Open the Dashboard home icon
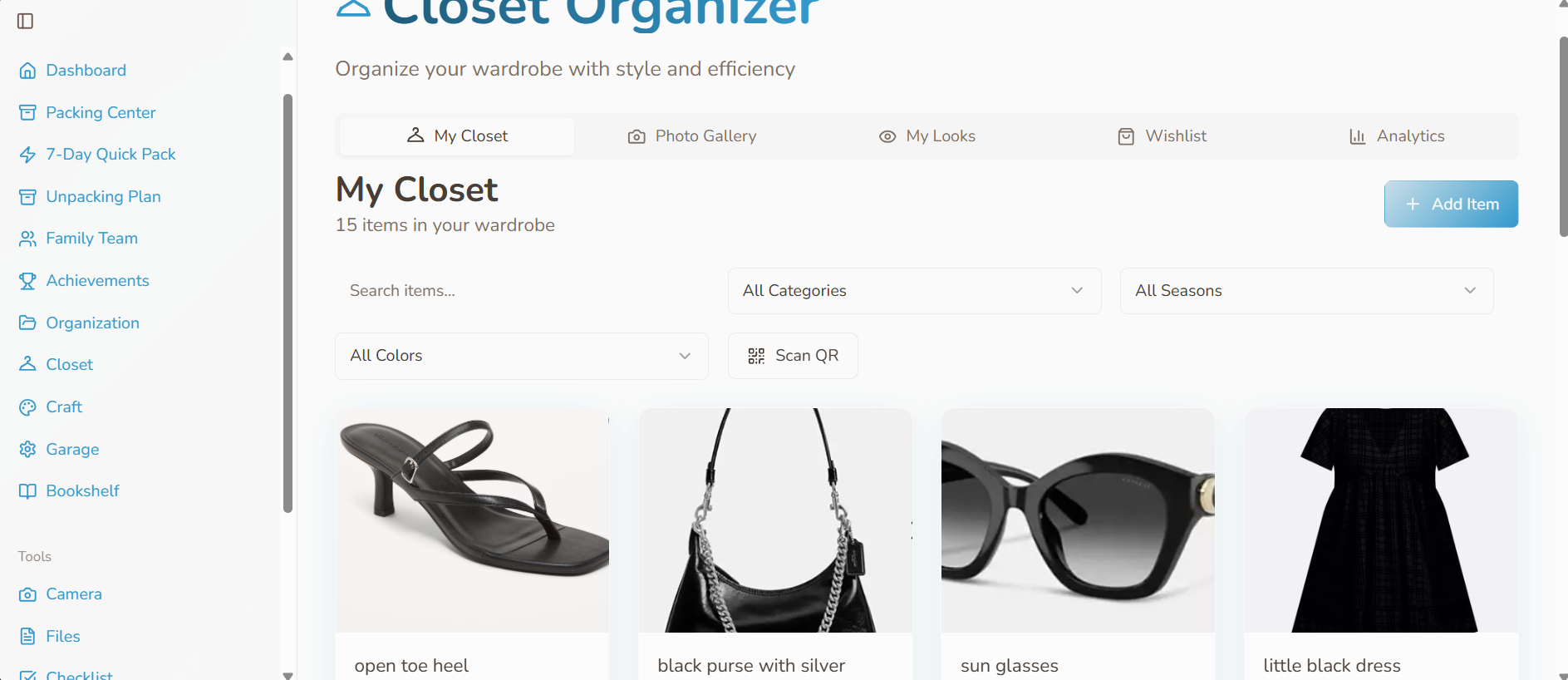 [27, 71]
